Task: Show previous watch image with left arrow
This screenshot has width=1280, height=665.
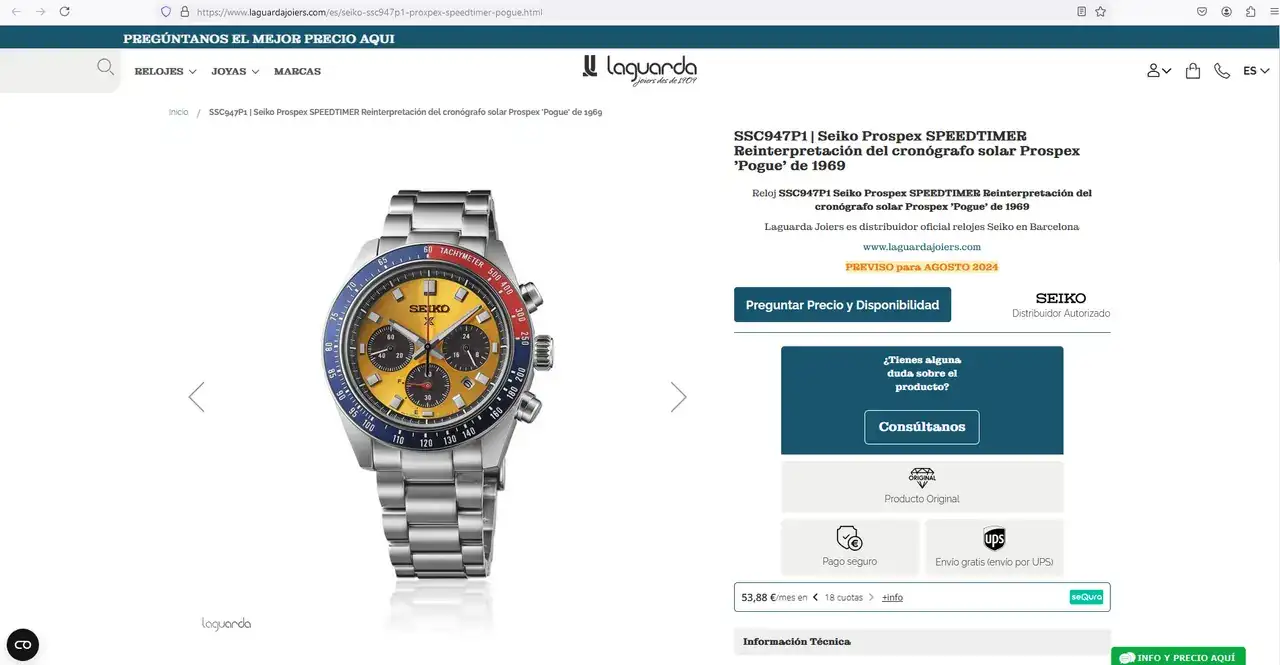Action: (x=196, y=397)
